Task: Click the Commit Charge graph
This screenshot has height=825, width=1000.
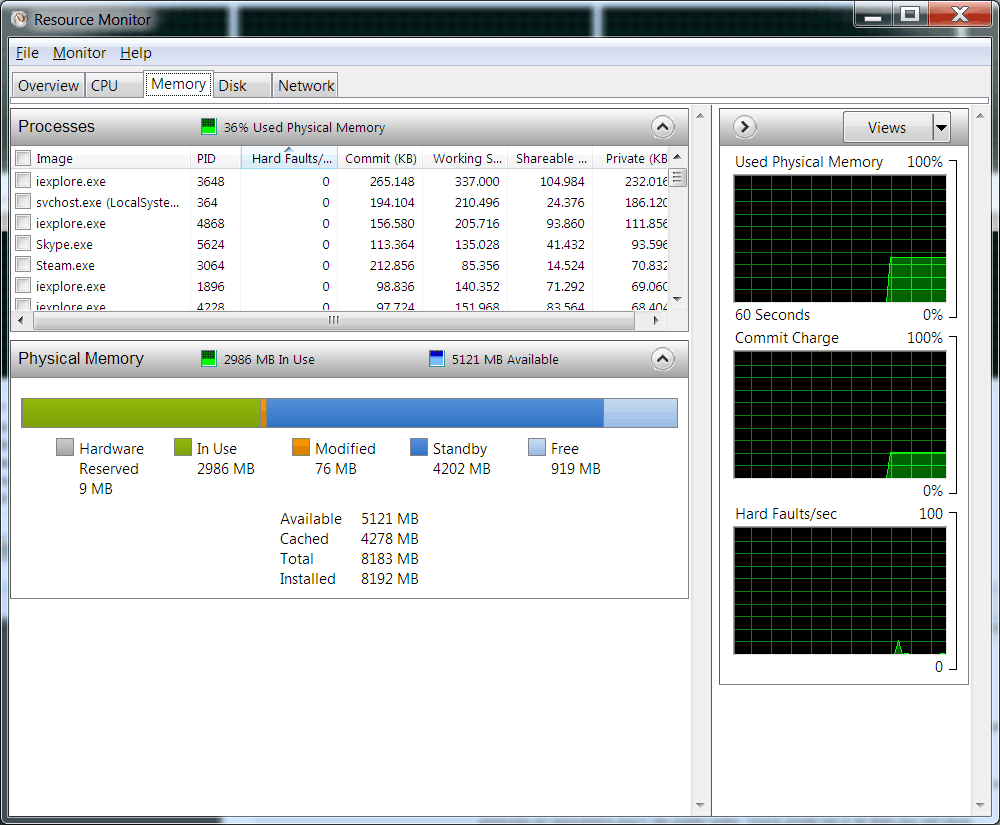Action: coord(840,414)
